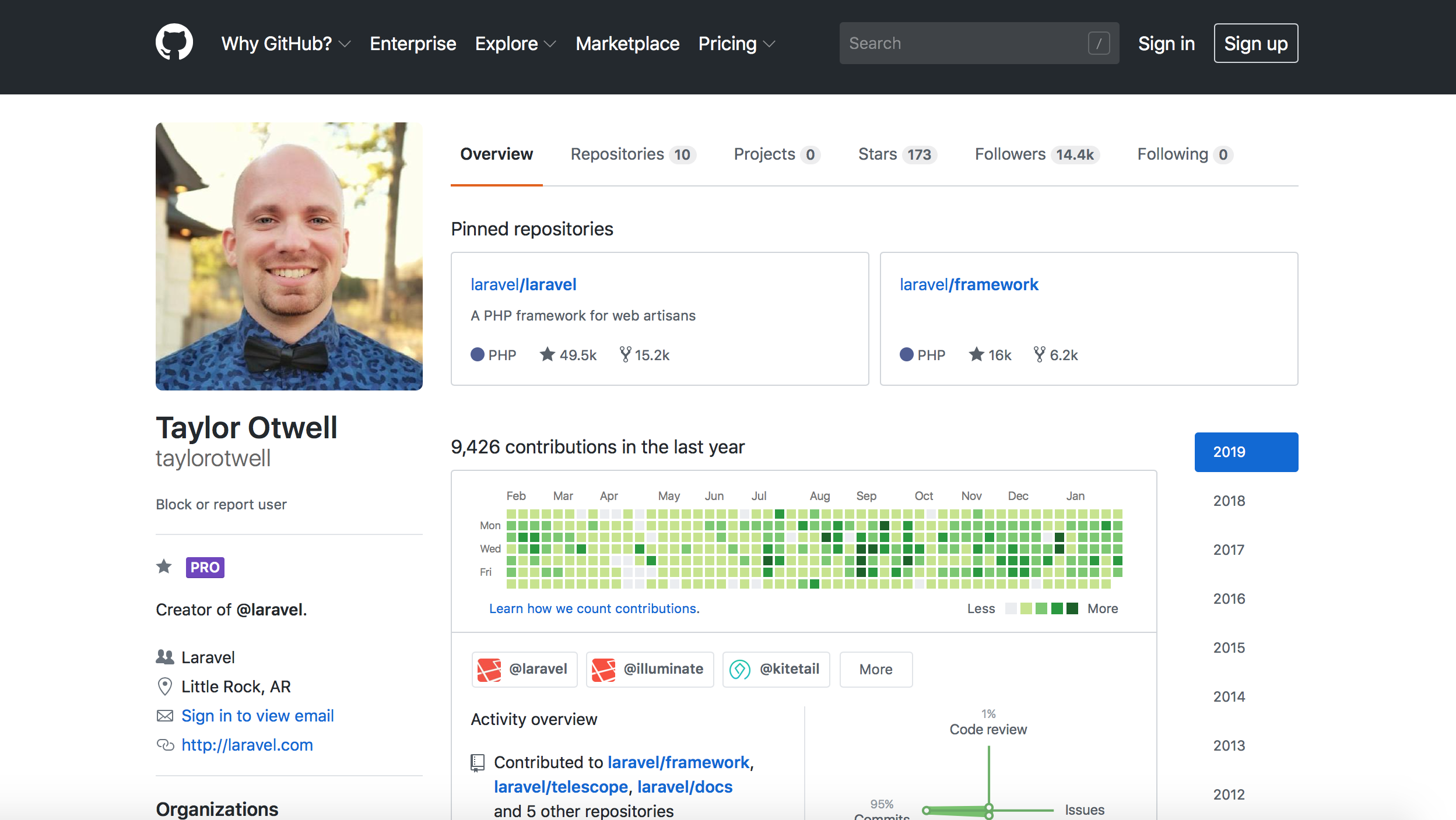Expand the Why GitHub? menu
The image size is (1456, 820).
[286, 44]
